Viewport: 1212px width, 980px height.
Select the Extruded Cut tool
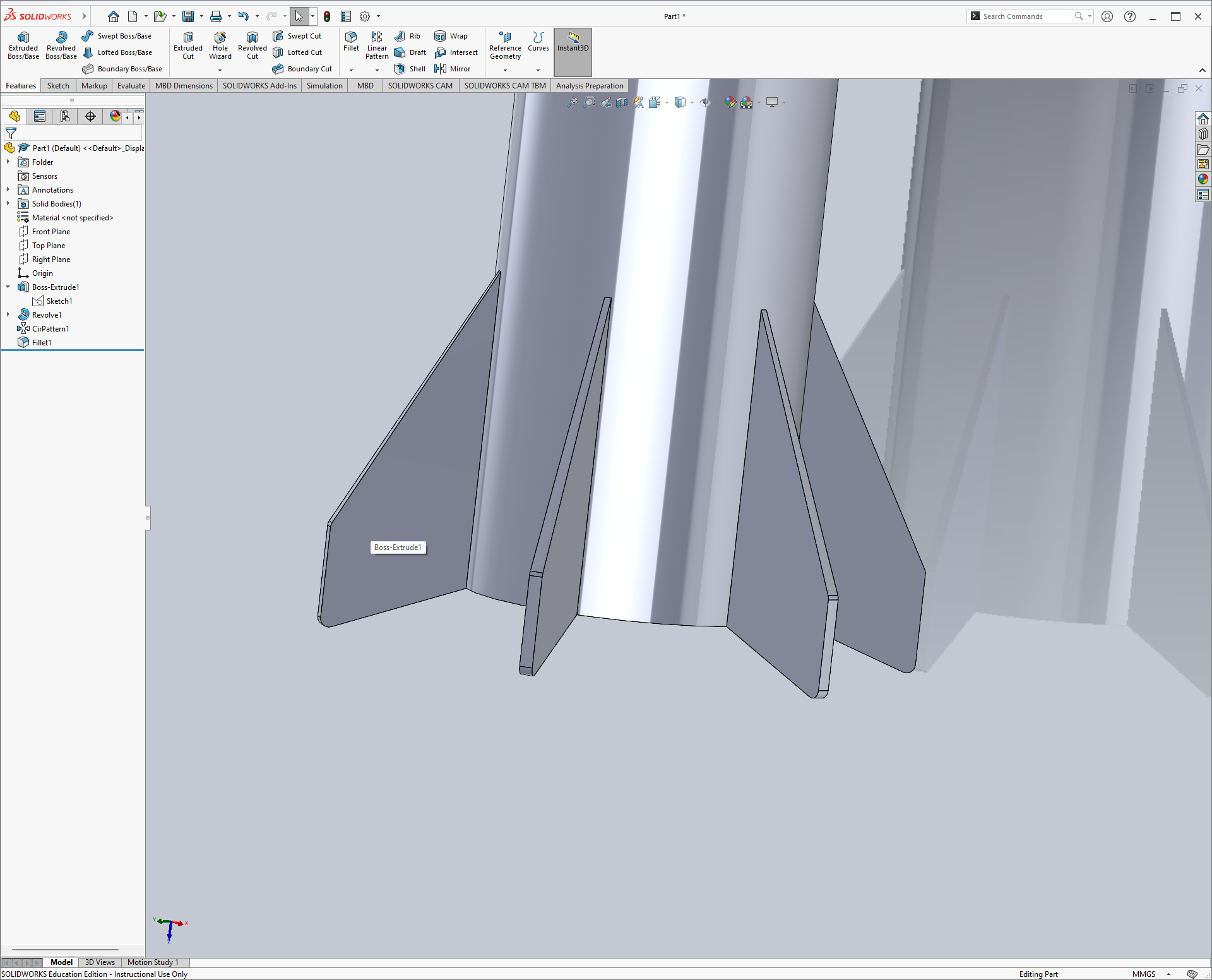click(188, 45)
